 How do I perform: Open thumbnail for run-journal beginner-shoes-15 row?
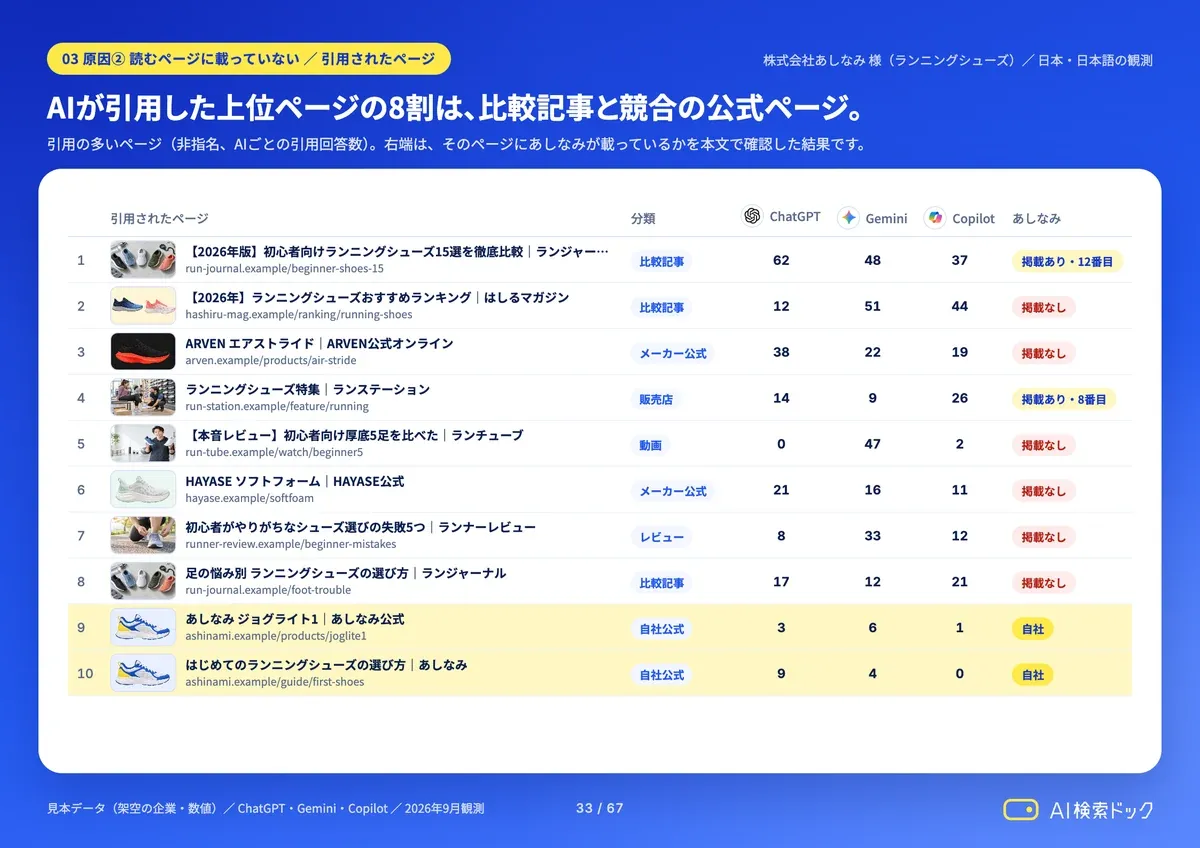point(143,260)
